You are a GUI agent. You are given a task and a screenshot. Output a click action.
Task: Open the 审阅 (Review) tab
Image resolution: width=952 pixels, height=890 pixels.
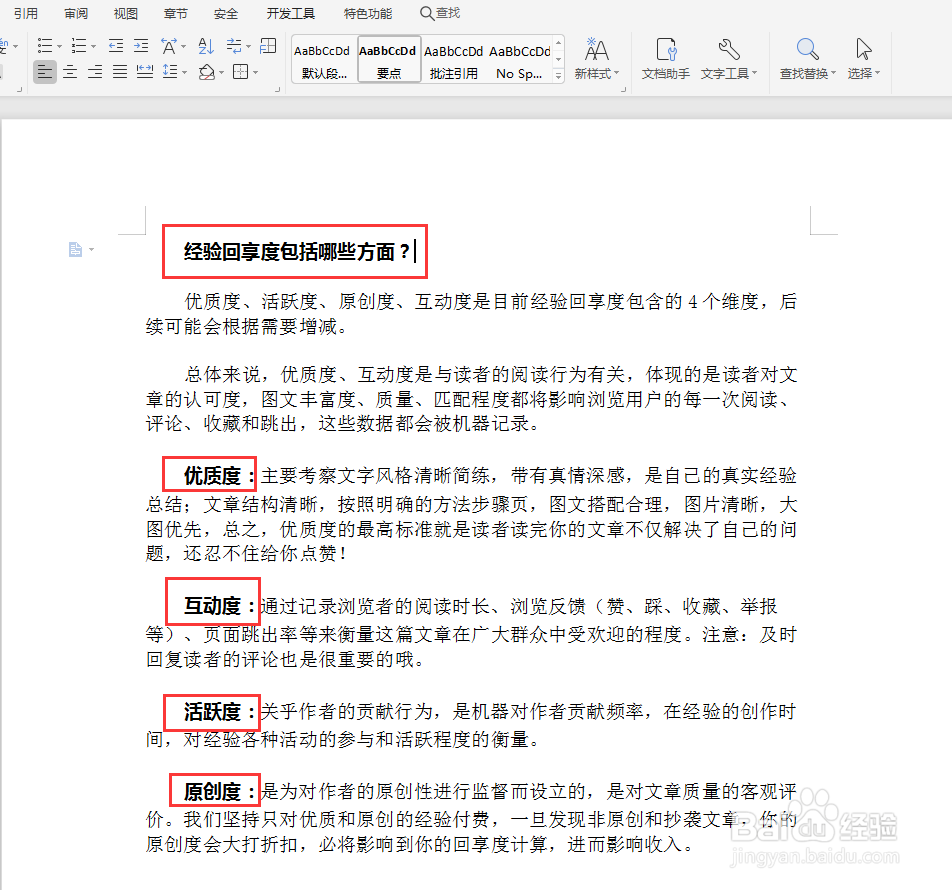point(76,13)
